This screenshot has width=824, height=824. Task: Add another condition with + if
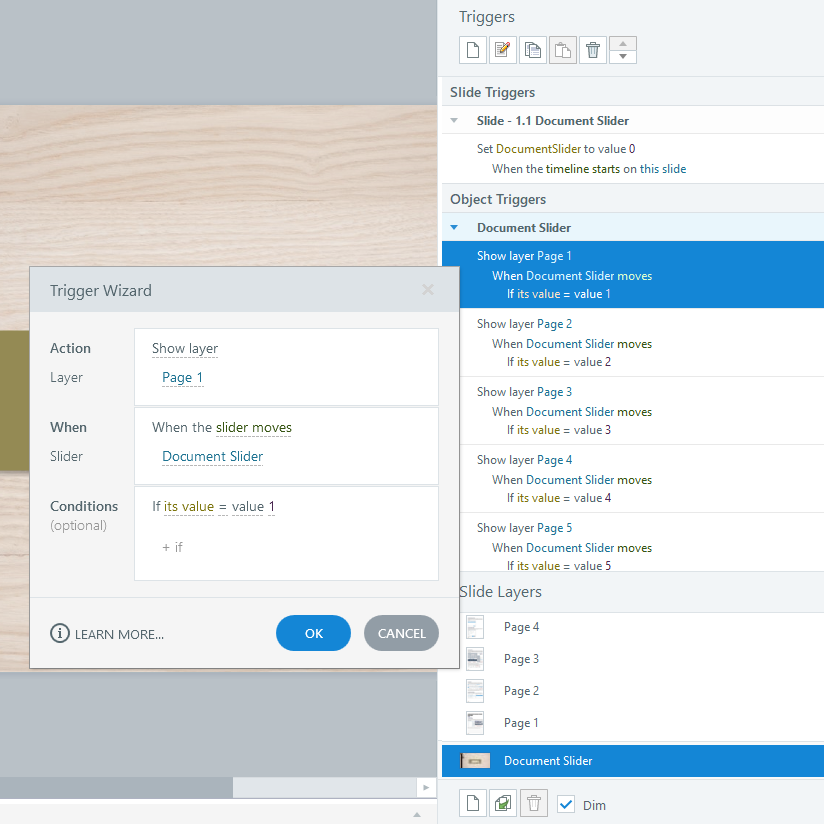click(x=172, y=547)
